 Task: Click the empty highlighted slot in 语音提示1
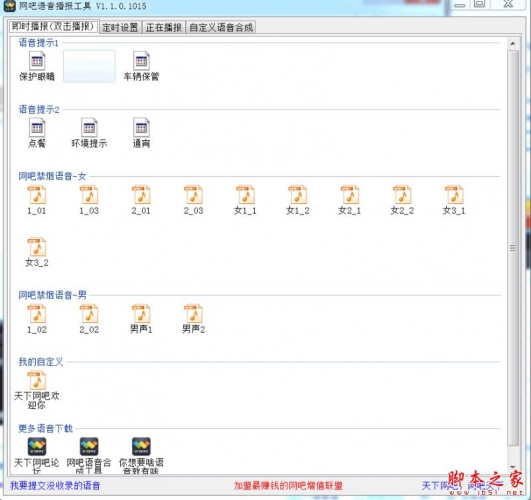[89, 66]
